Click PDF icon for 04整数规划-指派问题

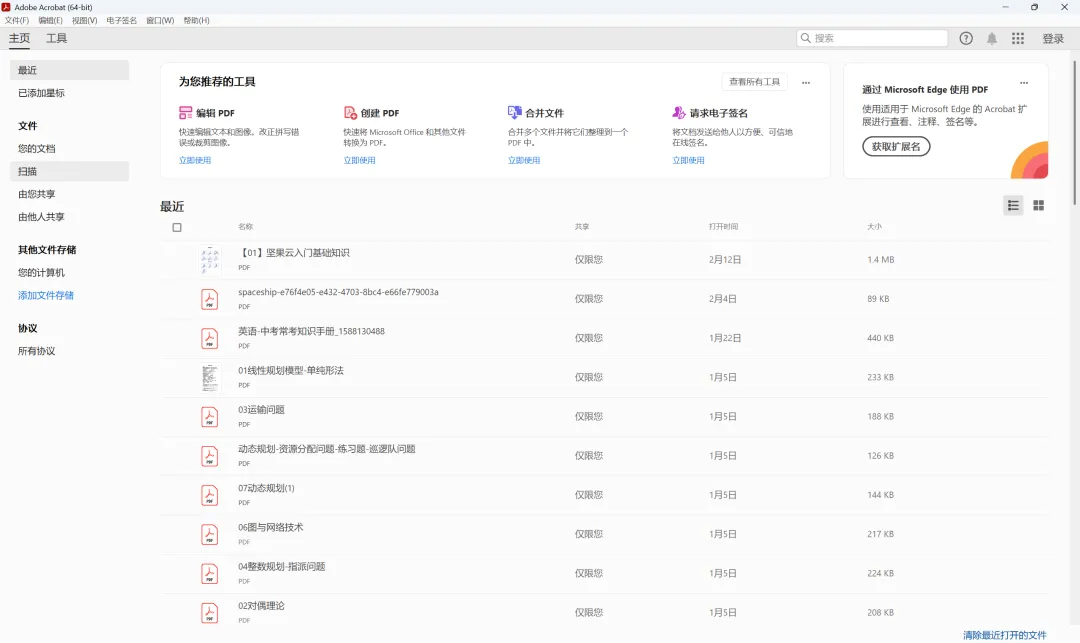209,574
